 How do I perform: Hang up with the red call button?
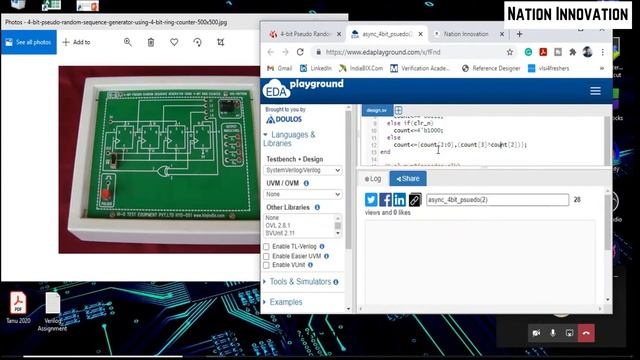pyautogui.click(x=586, y=333)
